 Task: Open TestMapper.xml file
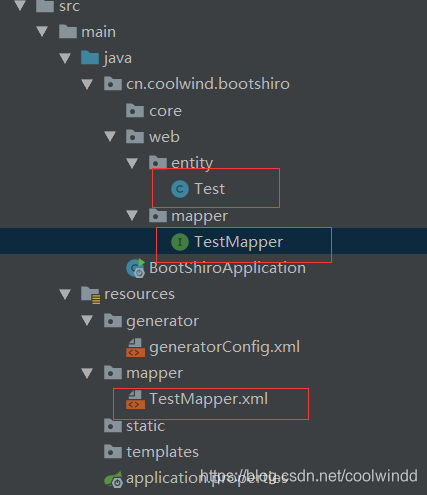[x=208, y=399]
